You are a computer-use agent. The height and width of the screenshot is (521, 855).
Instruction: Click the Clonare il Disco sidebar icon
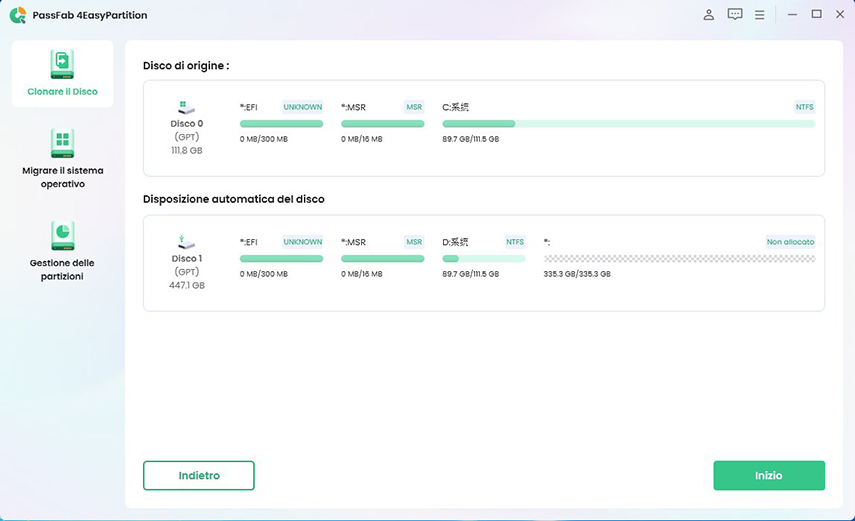(62, 64)
